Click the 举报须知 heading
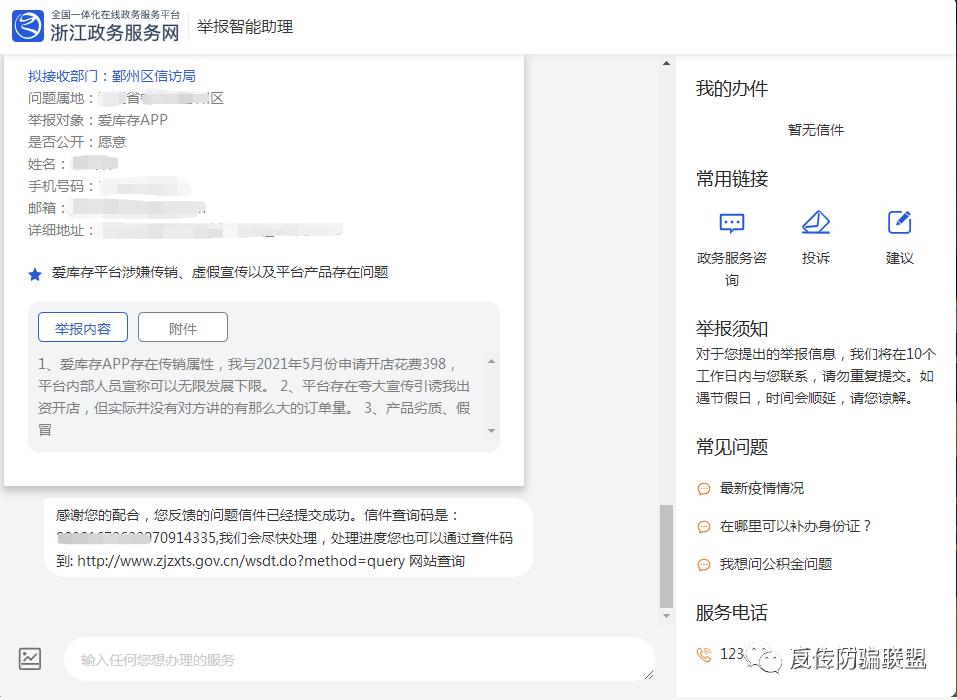Viewport: 957px width, 700px height. pos(732,329)
